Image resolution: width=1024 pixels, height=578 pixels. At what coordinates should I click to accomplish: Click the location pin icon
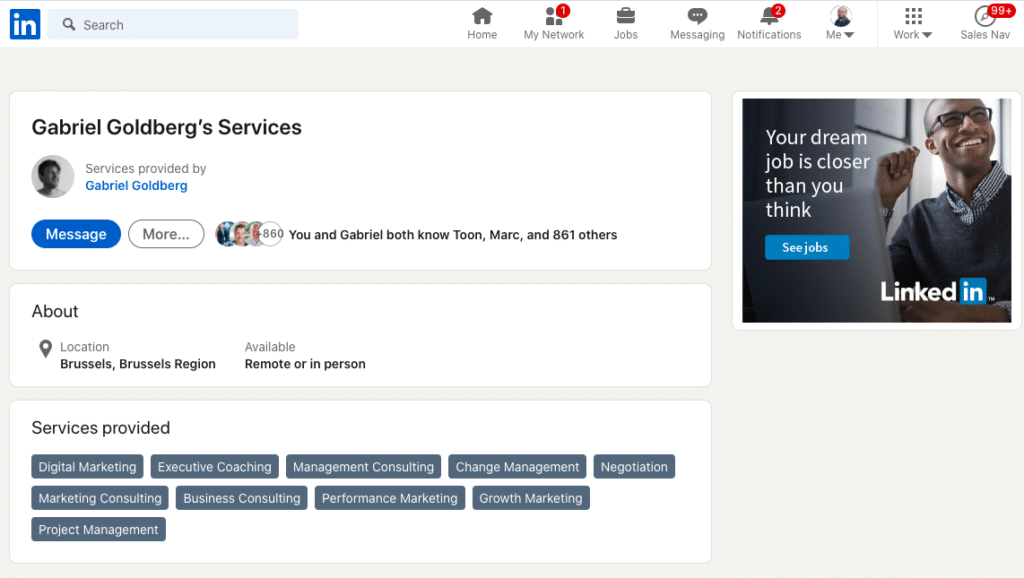[x=45, y=349]
